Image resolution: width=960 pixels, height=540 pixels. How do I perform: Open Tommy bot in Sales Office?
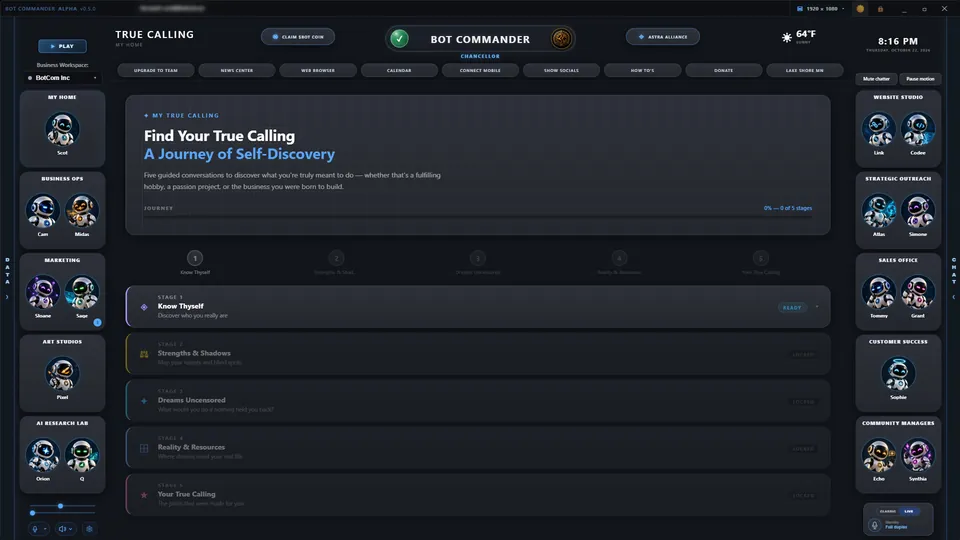(879, 292)
